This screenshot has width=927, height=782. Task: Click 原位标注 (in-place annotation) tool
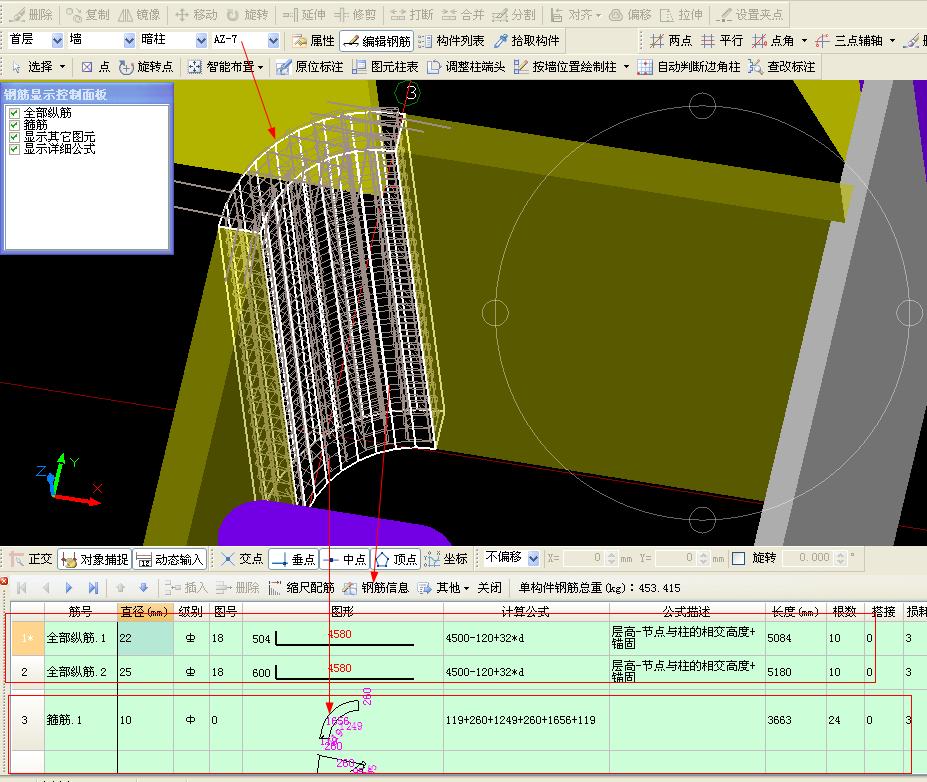point(310,66)
